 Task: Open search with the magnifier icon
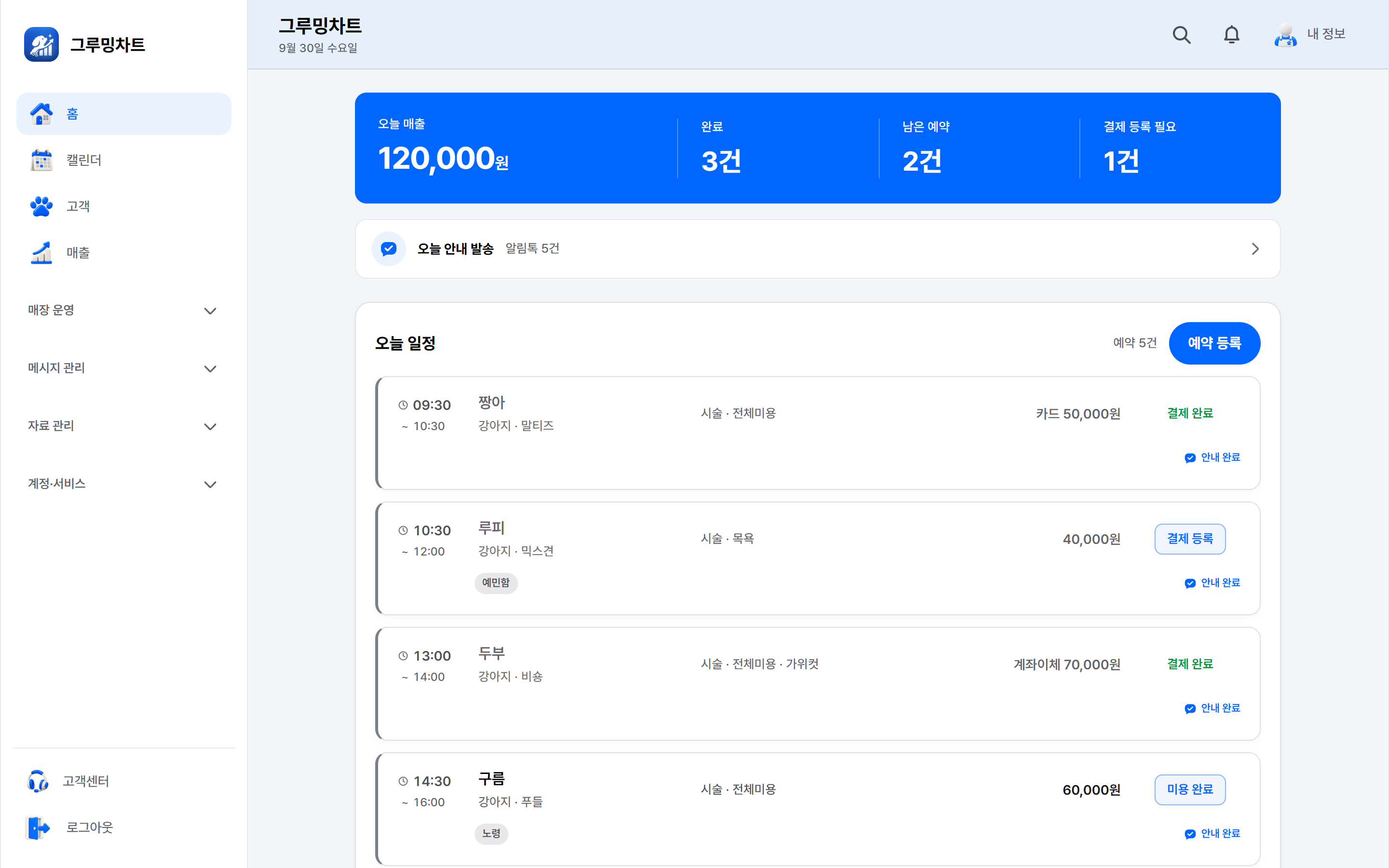click(1181, 34)
